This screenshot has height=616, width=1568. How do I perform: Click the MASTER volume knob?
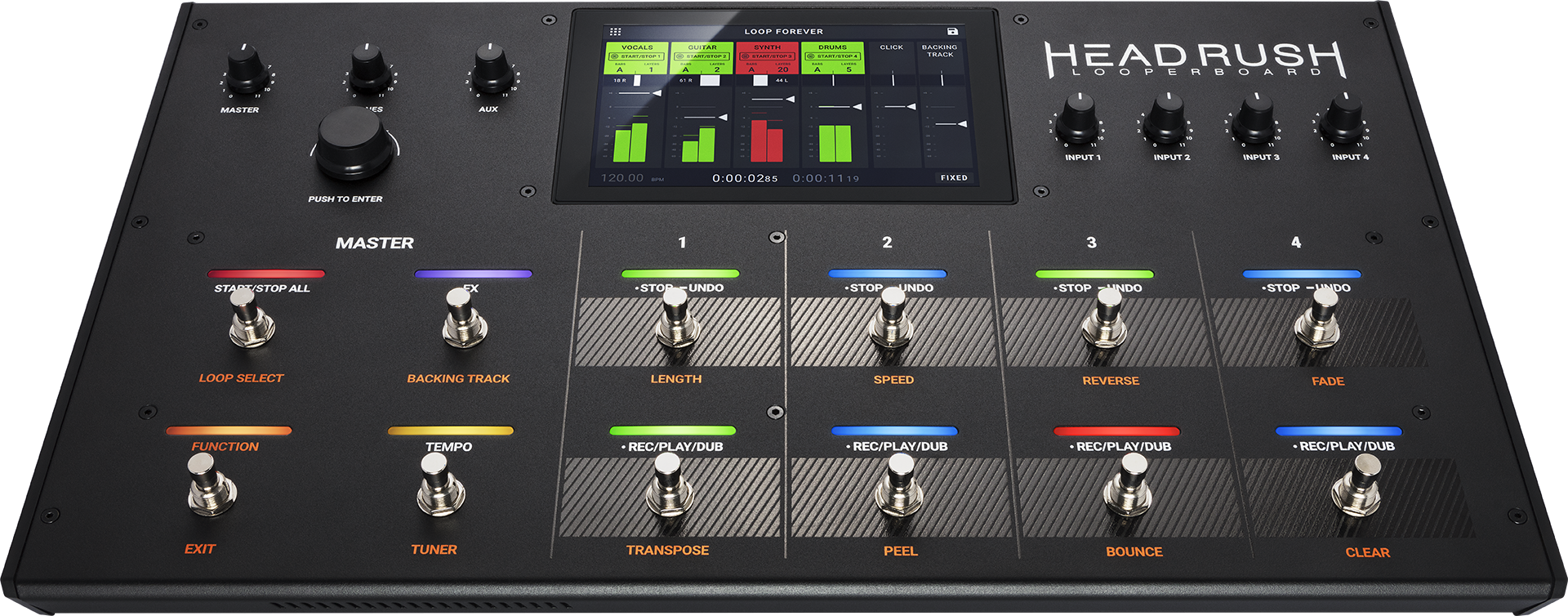[246, 70]
